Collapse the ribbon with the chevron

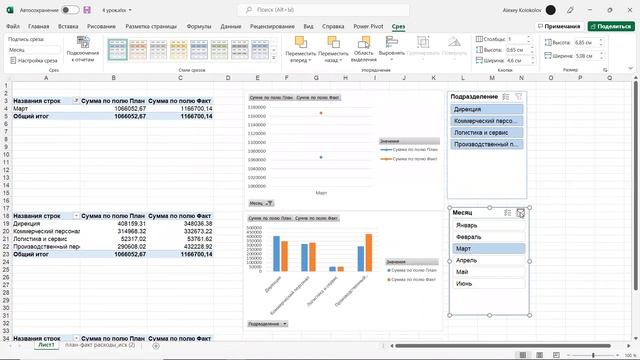630,69
